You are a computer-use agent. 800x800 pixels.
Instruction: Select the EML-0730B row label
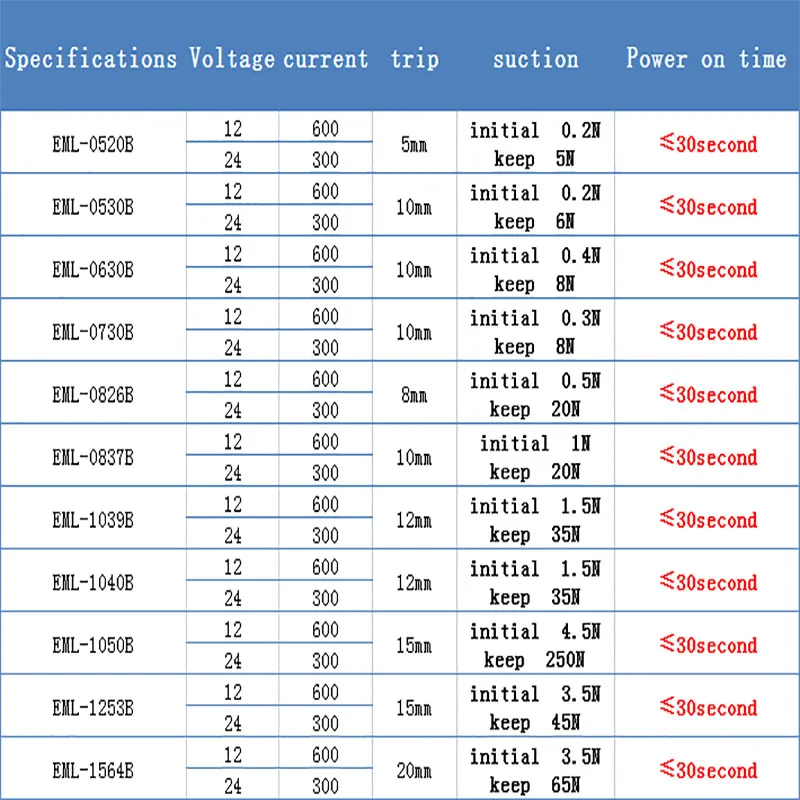click(x=93, y=332)
